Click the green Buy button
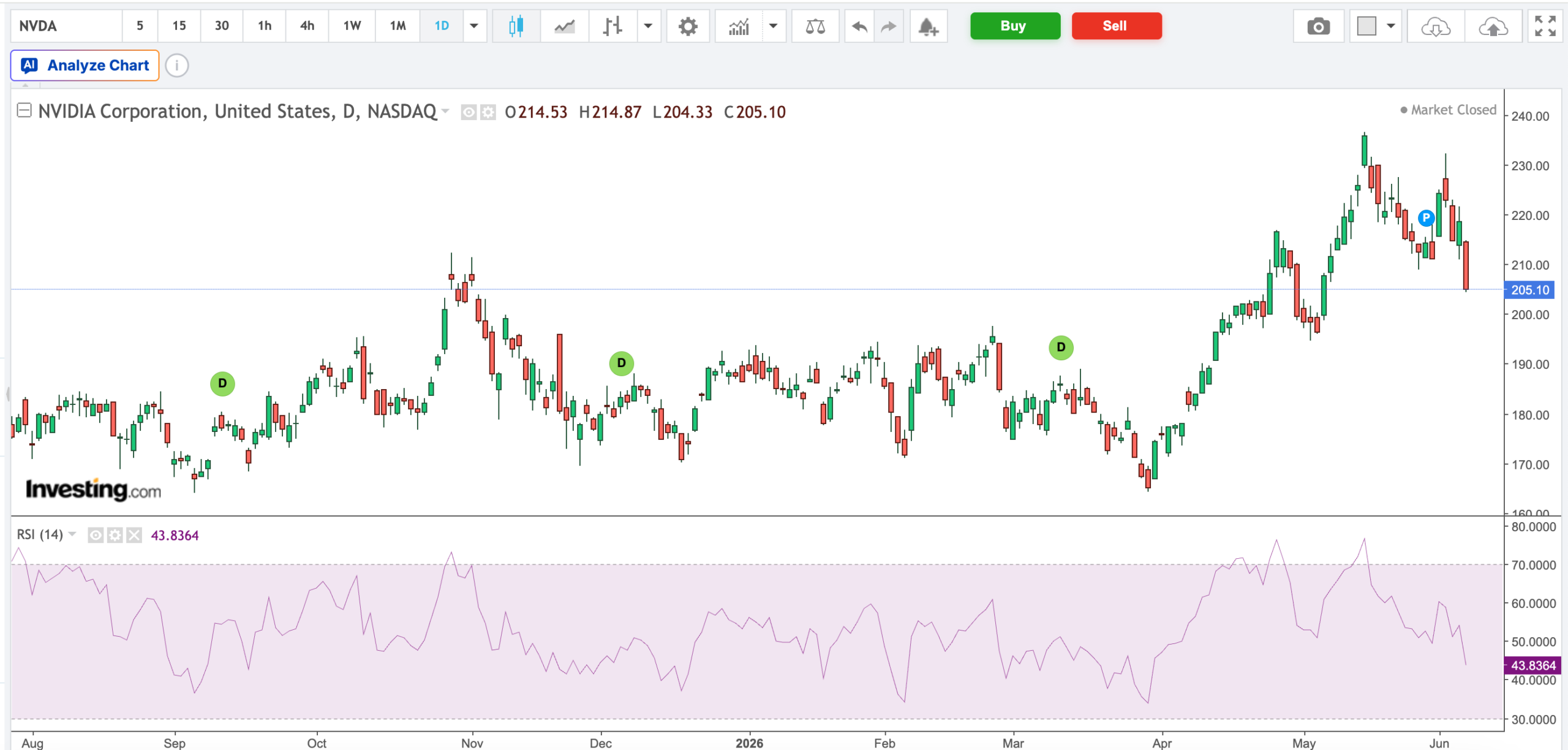Screen dimensions: 1568x750 1015,26
